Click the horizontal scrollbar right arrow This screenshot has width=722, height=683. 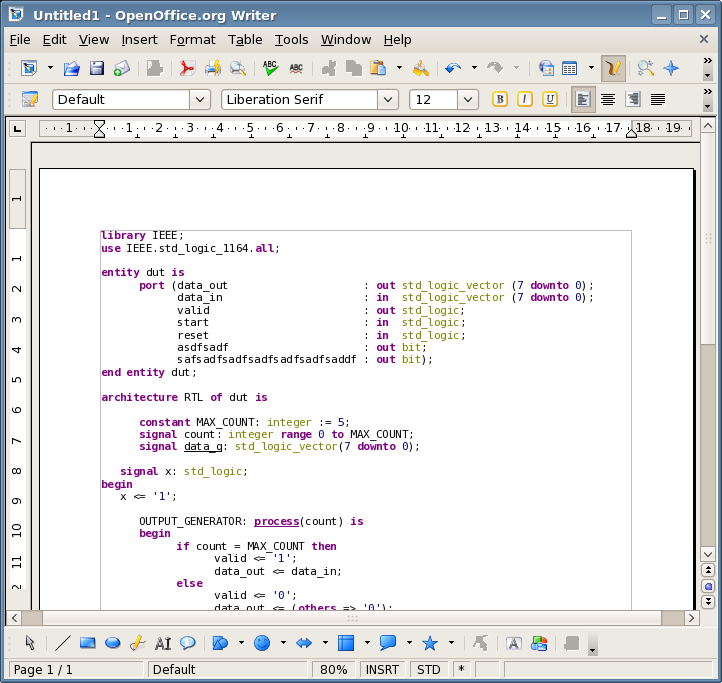pos(691,618)
